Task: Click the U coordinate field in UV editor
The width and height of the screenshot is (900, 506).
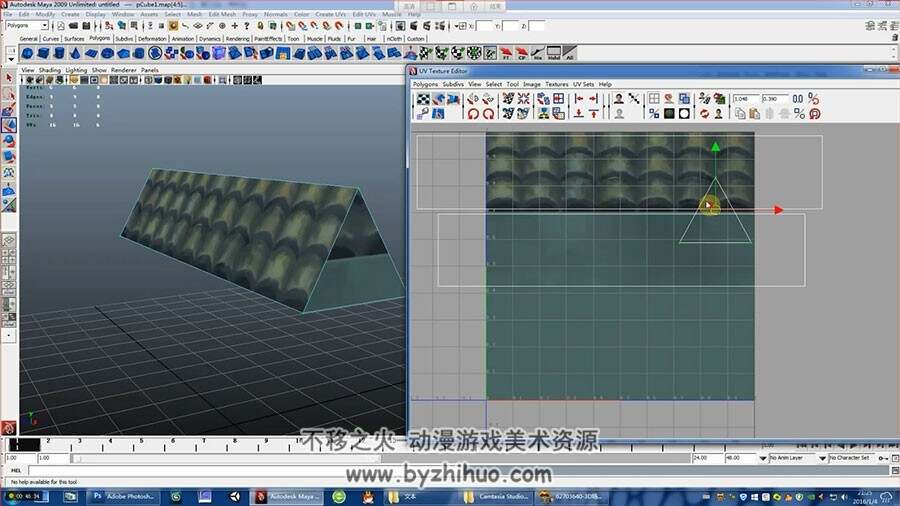Action: (x=745, y=99)
